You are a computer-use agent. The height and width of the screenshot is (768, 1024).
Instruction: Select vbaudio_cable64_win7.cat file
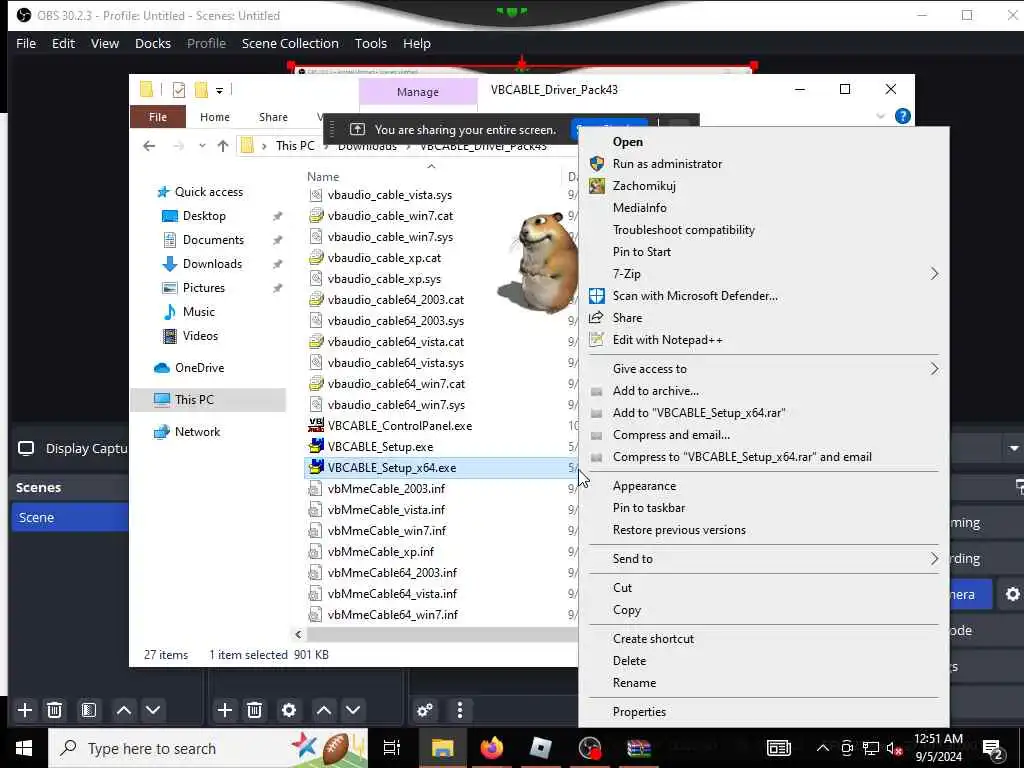[x=396, y=384]
